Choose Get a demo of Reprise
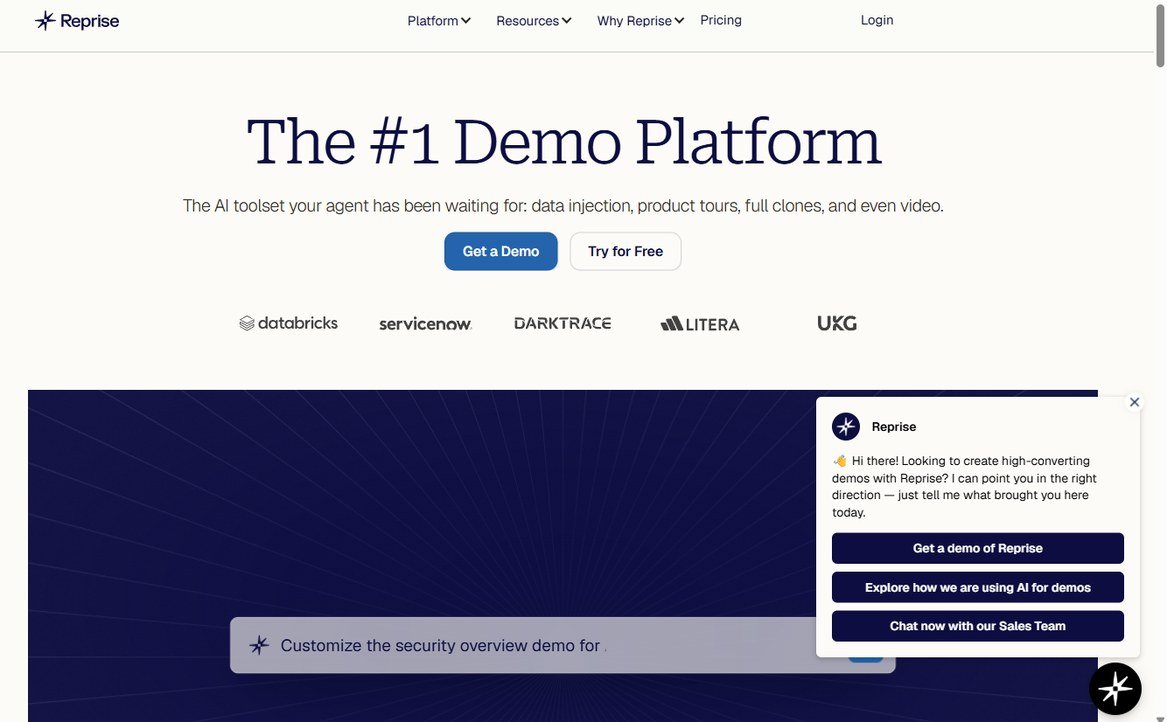The width and height of the screenshot is (1167, 722). click(977, 548)
